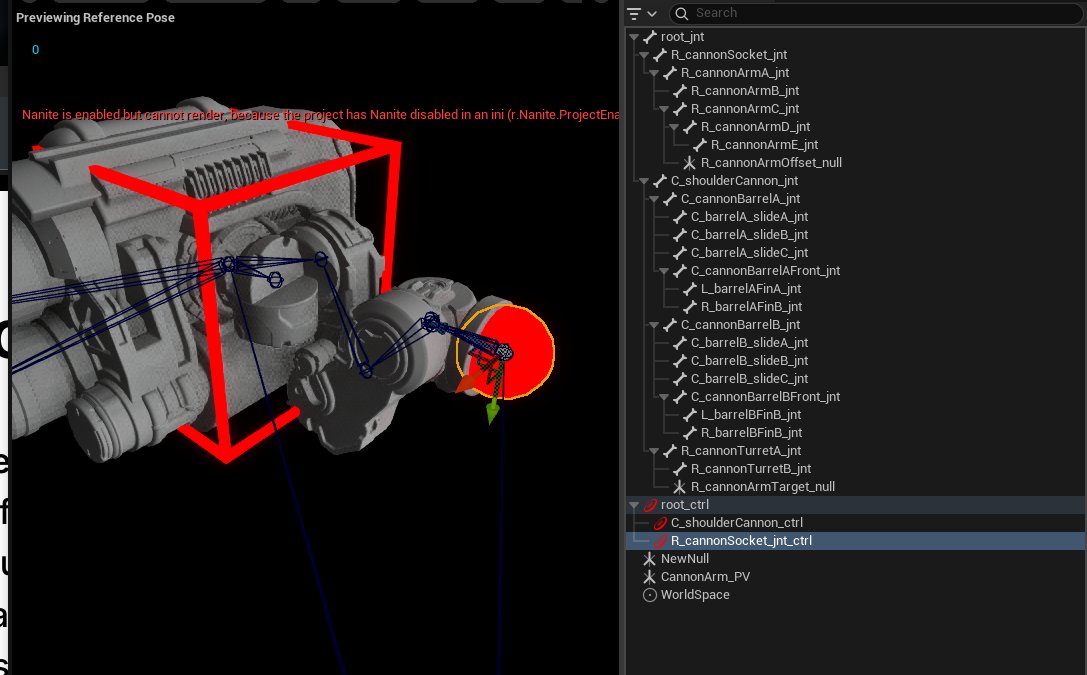This screenshot has height=675, width=1087.
Task: Collapse the C_cannonBarrelA_jnt node
Action: point(654,199)
